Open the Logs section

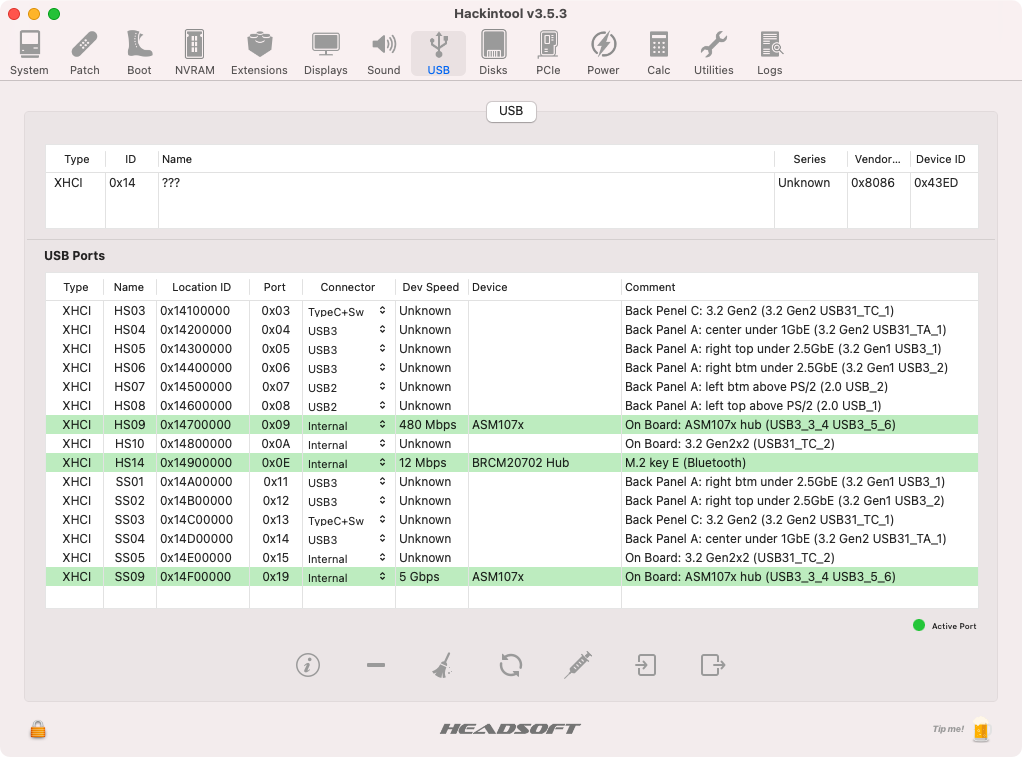pyautogui.click(x=770, y=53)
